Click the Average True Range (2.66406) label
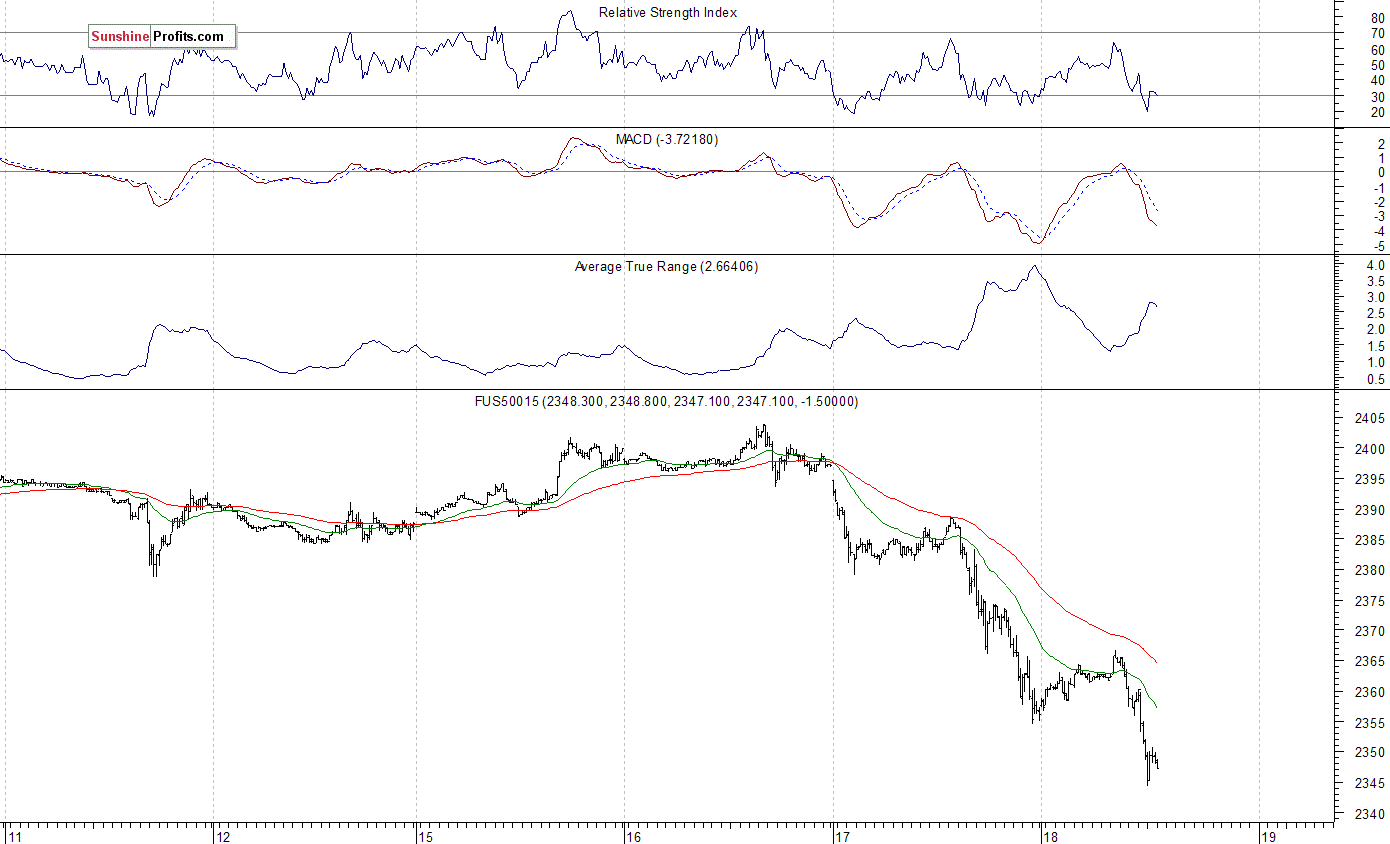The image size is (1390, 844). point(666,266)
